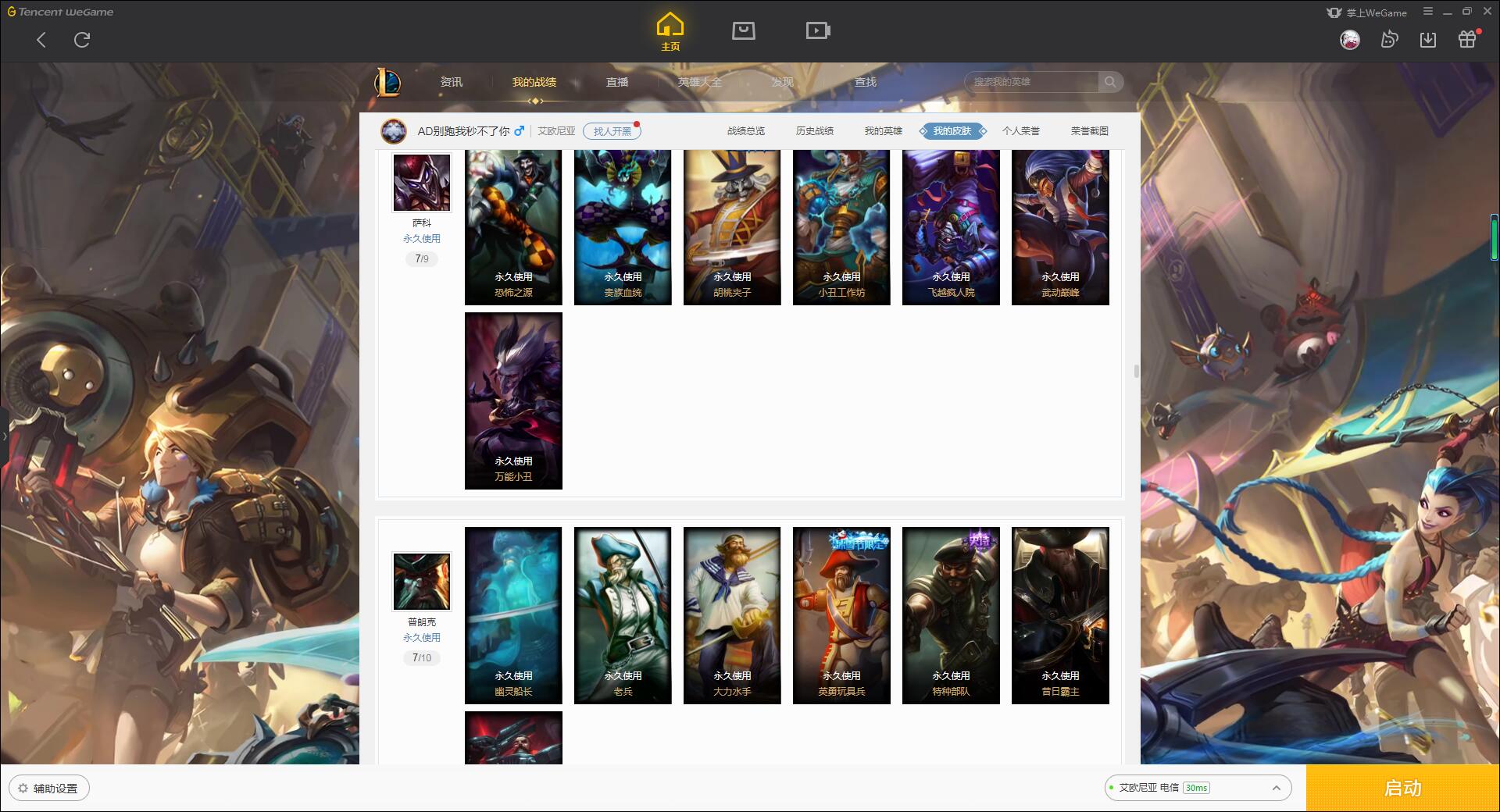
Task: Go back with the left arrow icon
Action: [x=41, y=40]
